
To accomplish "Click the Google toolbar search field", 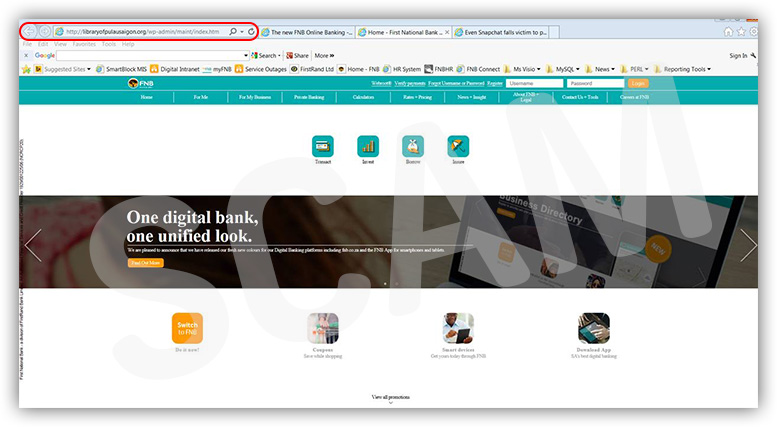I will coord(149,55).
